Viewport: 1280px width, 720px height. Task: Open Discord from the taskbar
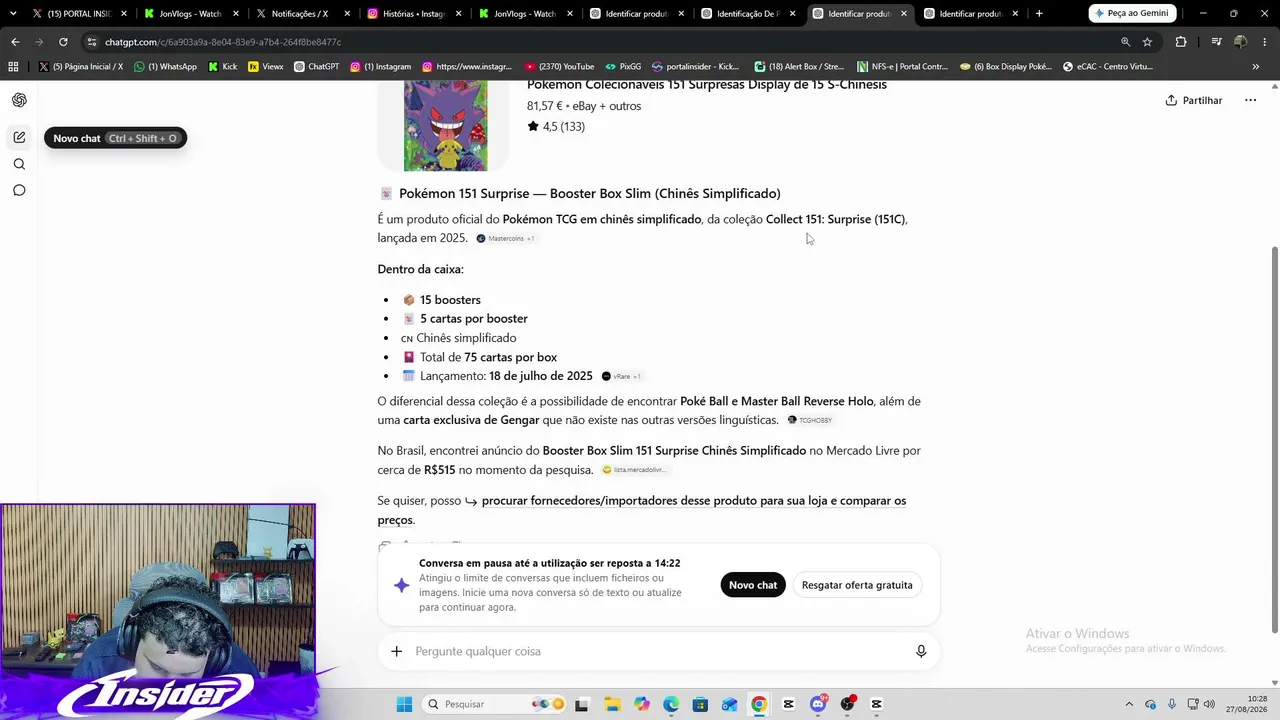(818, 704)
